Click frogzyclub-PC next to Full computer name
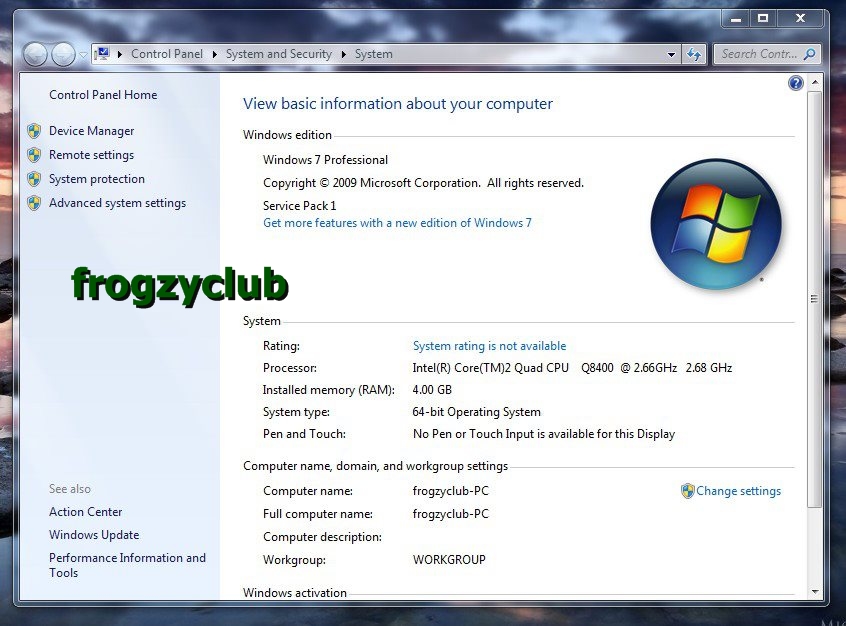 [x=451, y=514]
